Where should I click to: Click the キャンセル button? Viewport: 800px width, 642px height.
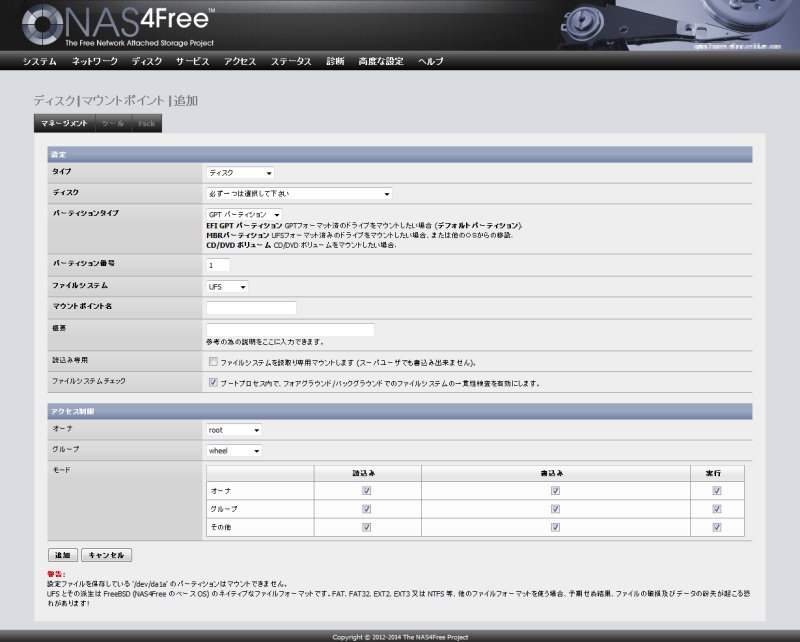pyautogui.click(x=107, y=555)
